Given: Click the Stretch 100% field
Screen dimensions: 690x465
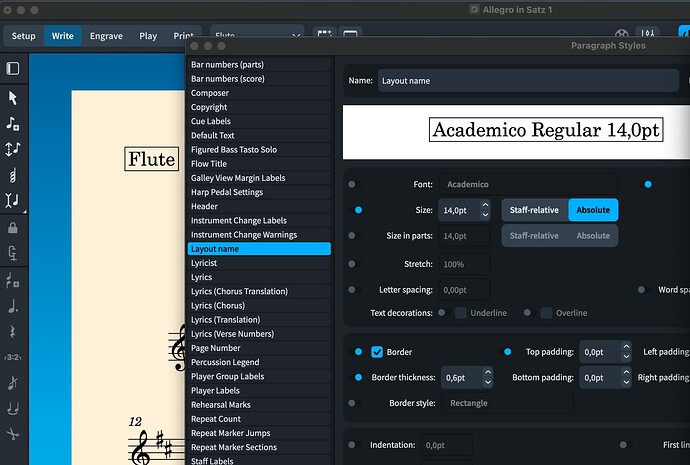Looking at the screenshot, I should point(464,264).
